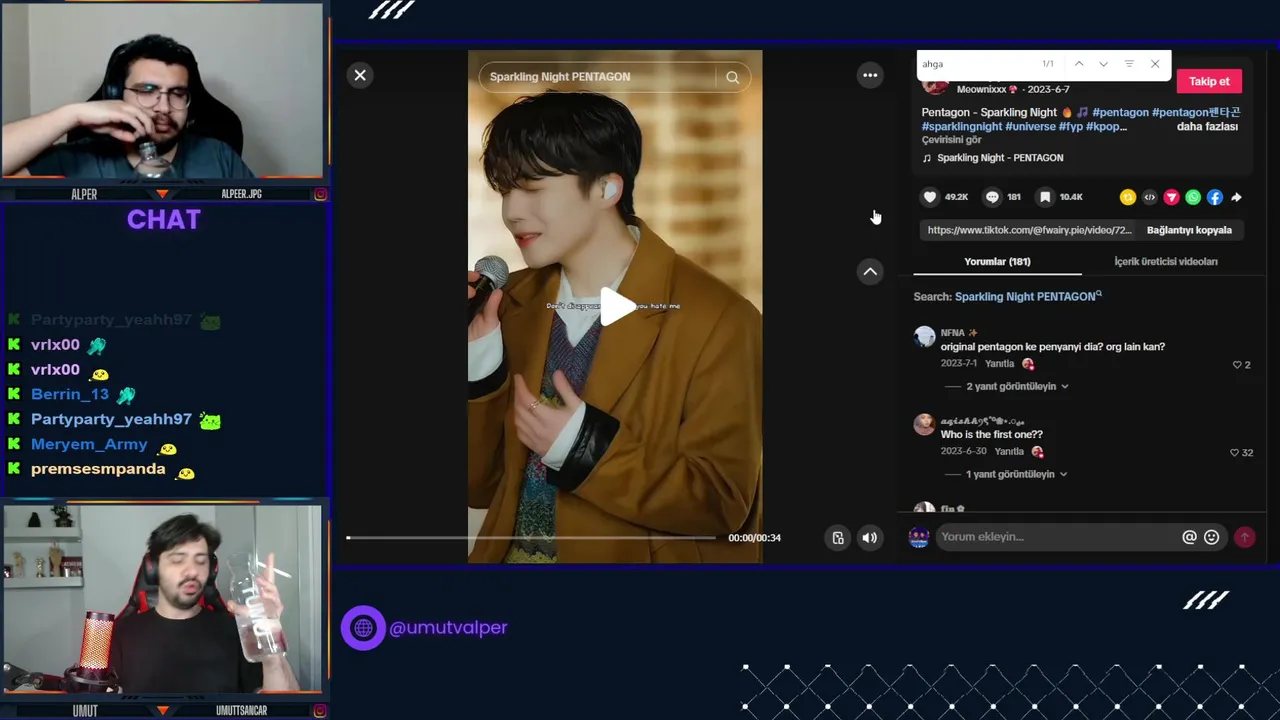Mute the video with speaker icon
This screenshot has width=1280, height=720.
(x=869, y=538)
